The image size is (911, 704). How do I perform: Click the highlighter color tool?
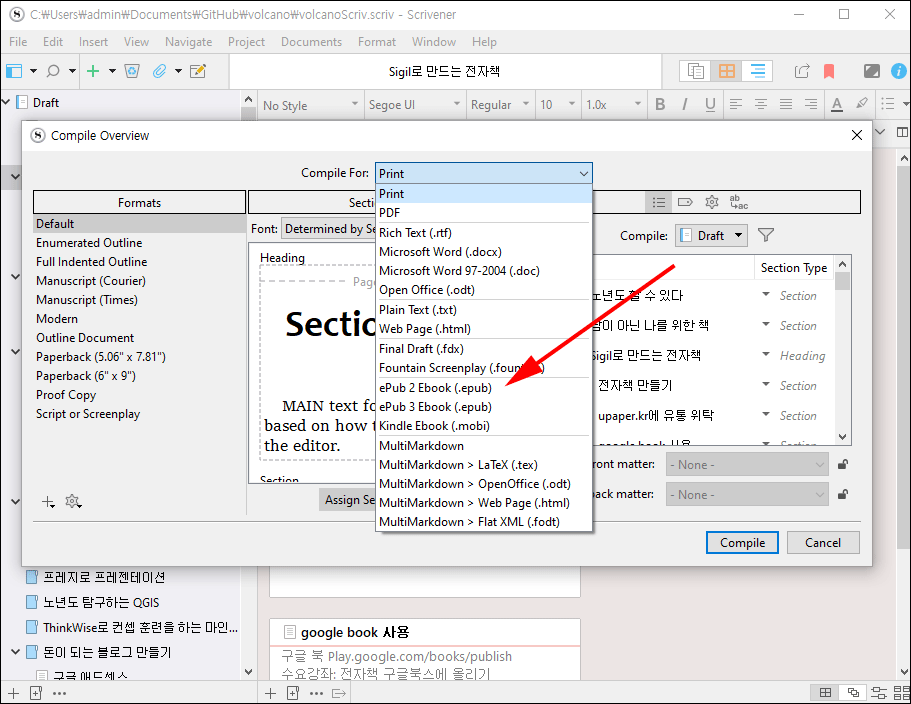(x=862, y=103)
